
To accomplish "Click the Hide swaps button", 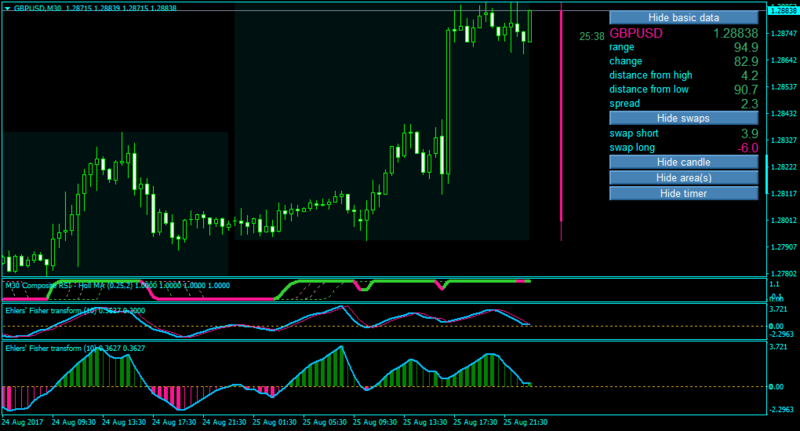I will [x=683, y=118].
